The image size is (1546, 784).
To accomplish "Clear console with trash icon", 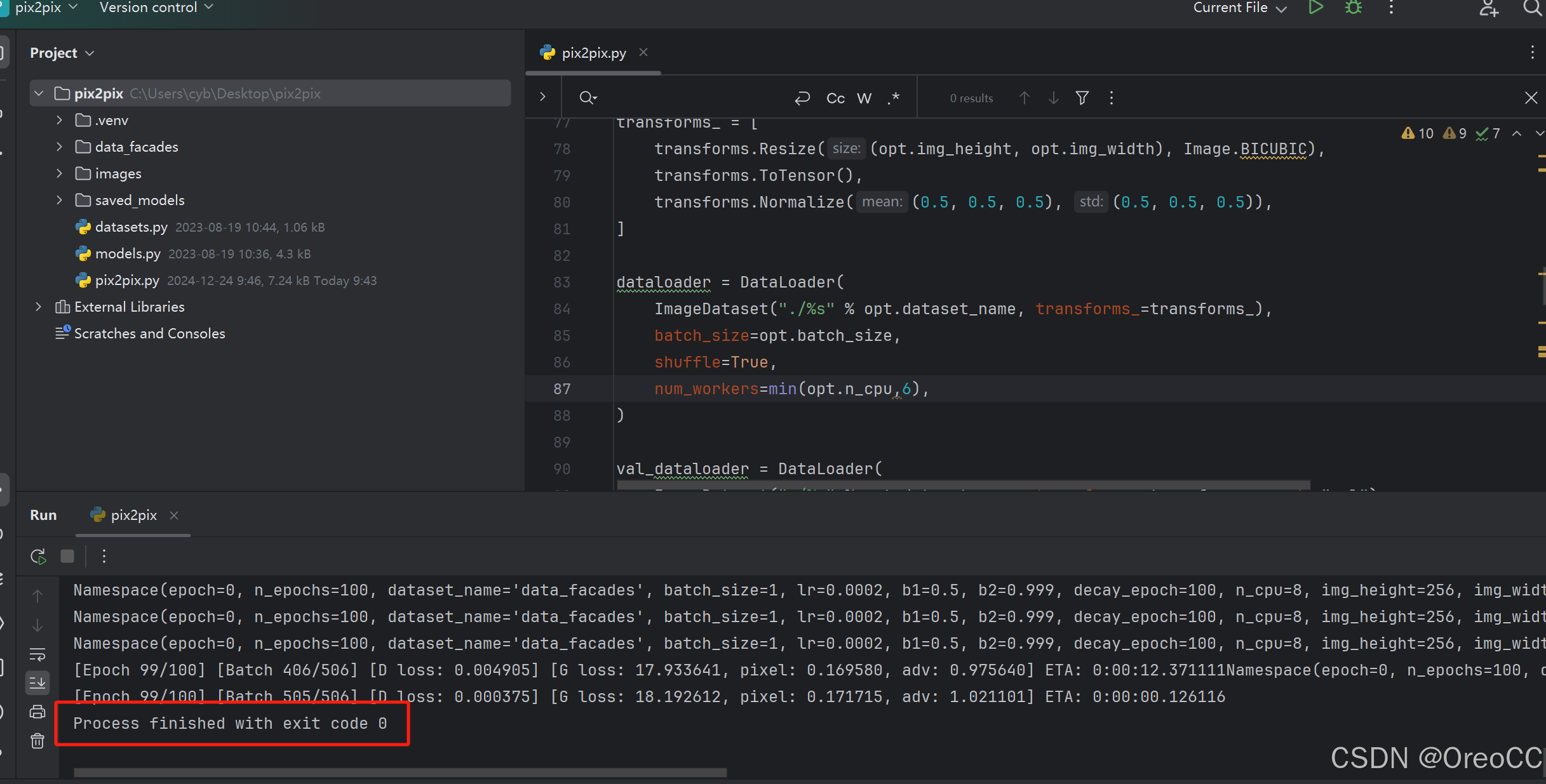I will click(x=37, y=740).
